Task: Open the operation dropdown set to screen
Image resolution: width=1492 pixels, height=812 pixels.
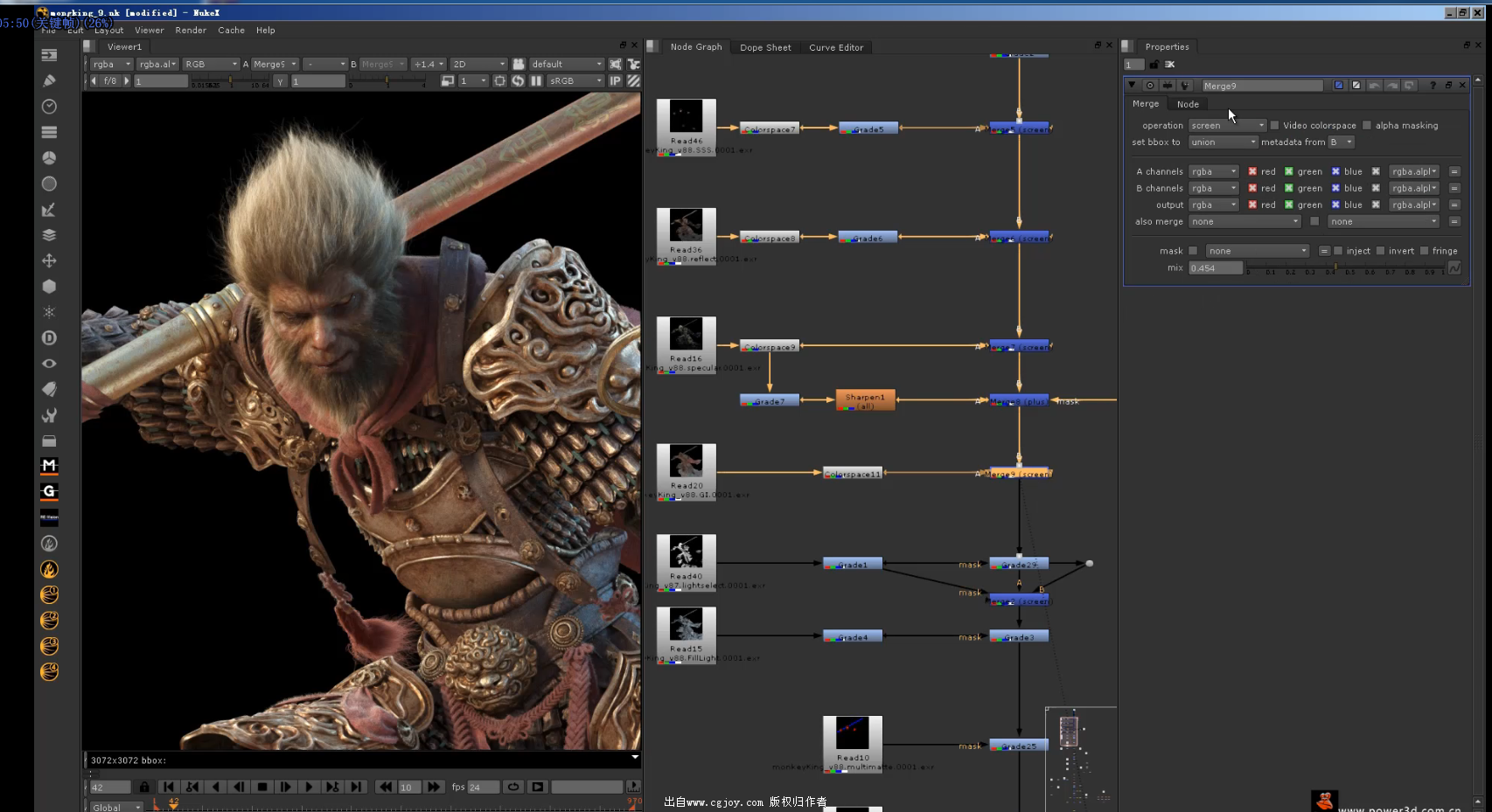Action: (1227, 125)
